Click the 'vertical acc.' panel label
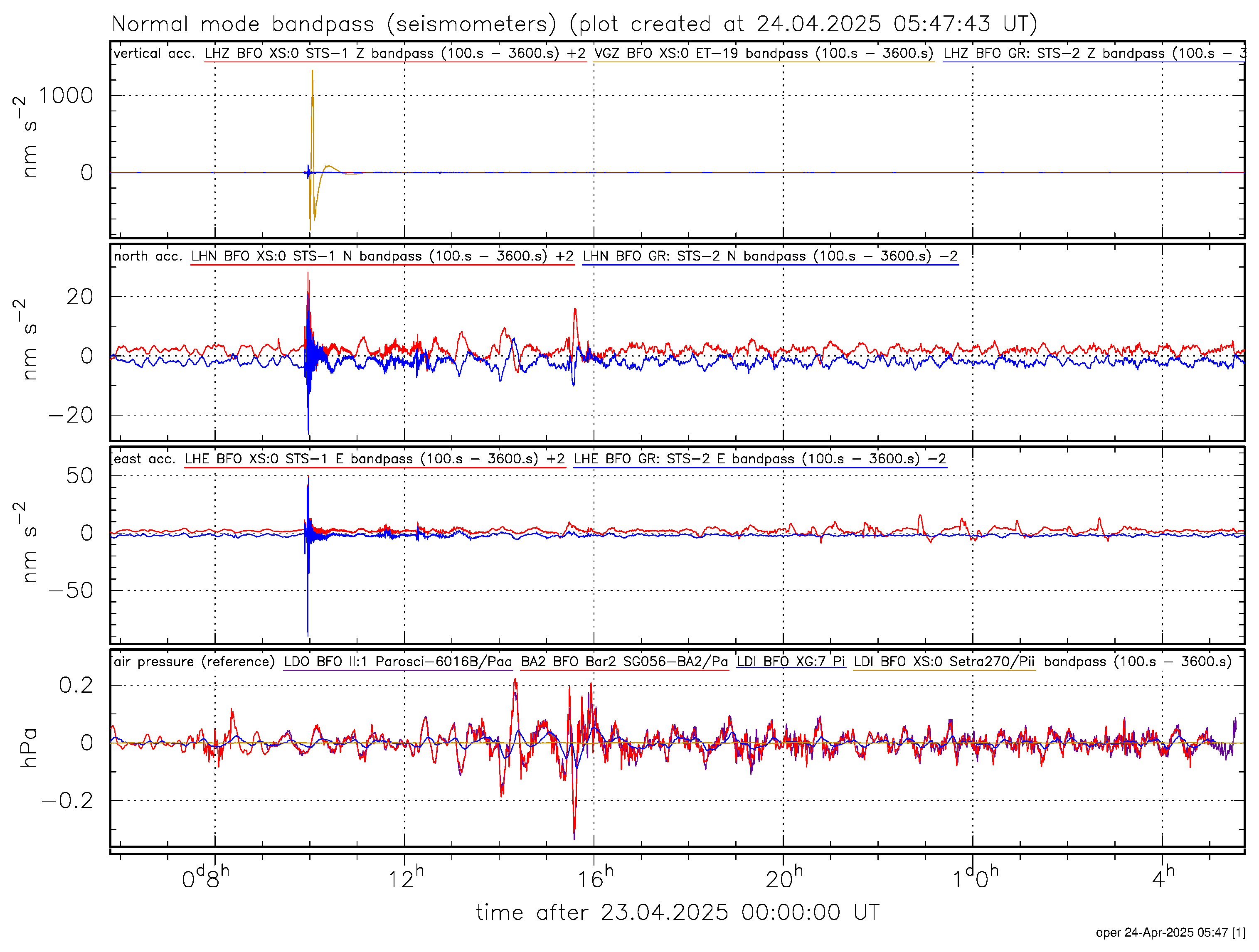Image resolution: width=1259 pixels, height=952 pixels. coord(154,54)
